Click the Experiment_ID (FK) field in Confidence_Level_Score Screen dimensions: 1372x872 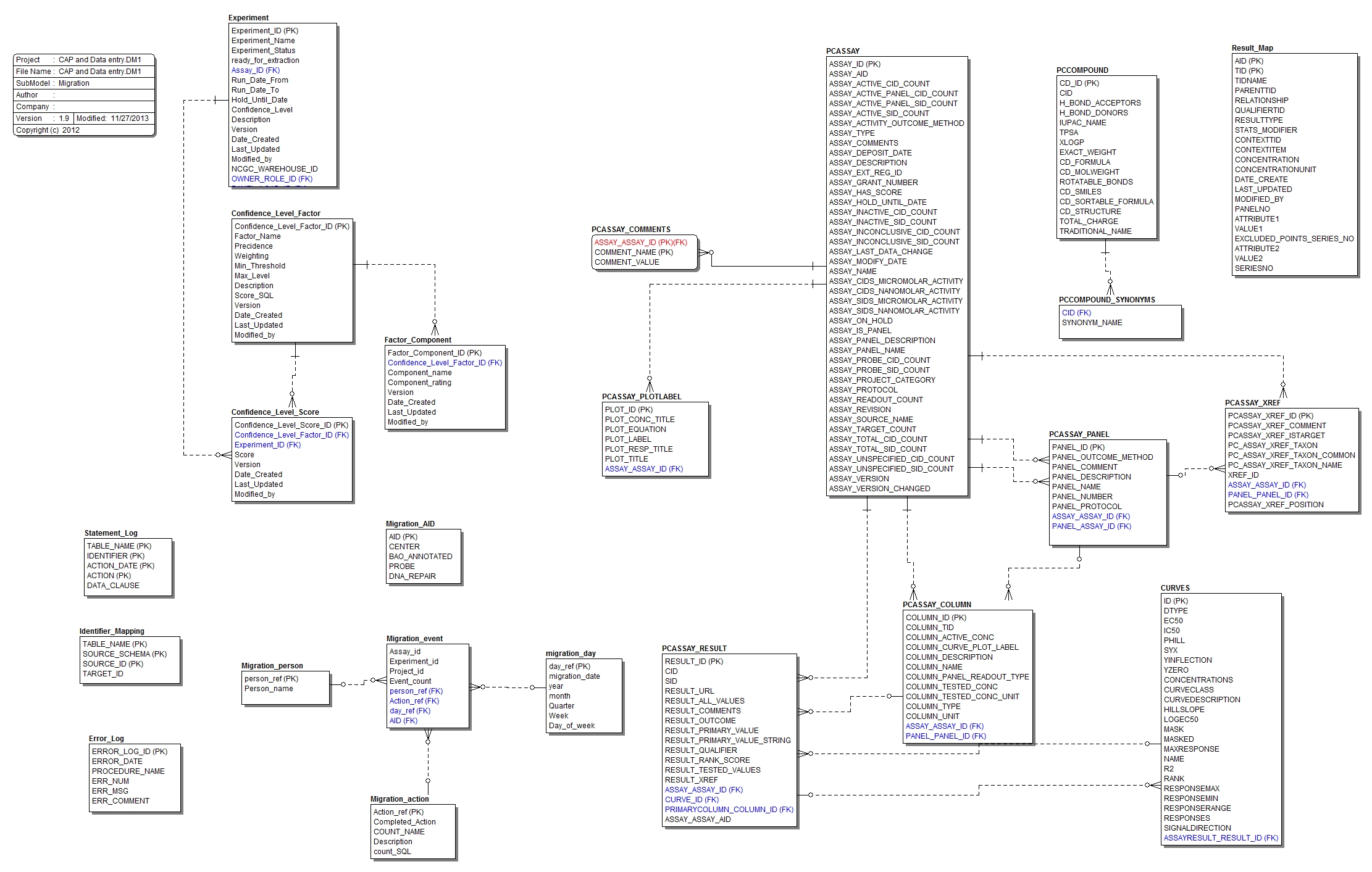268,444
